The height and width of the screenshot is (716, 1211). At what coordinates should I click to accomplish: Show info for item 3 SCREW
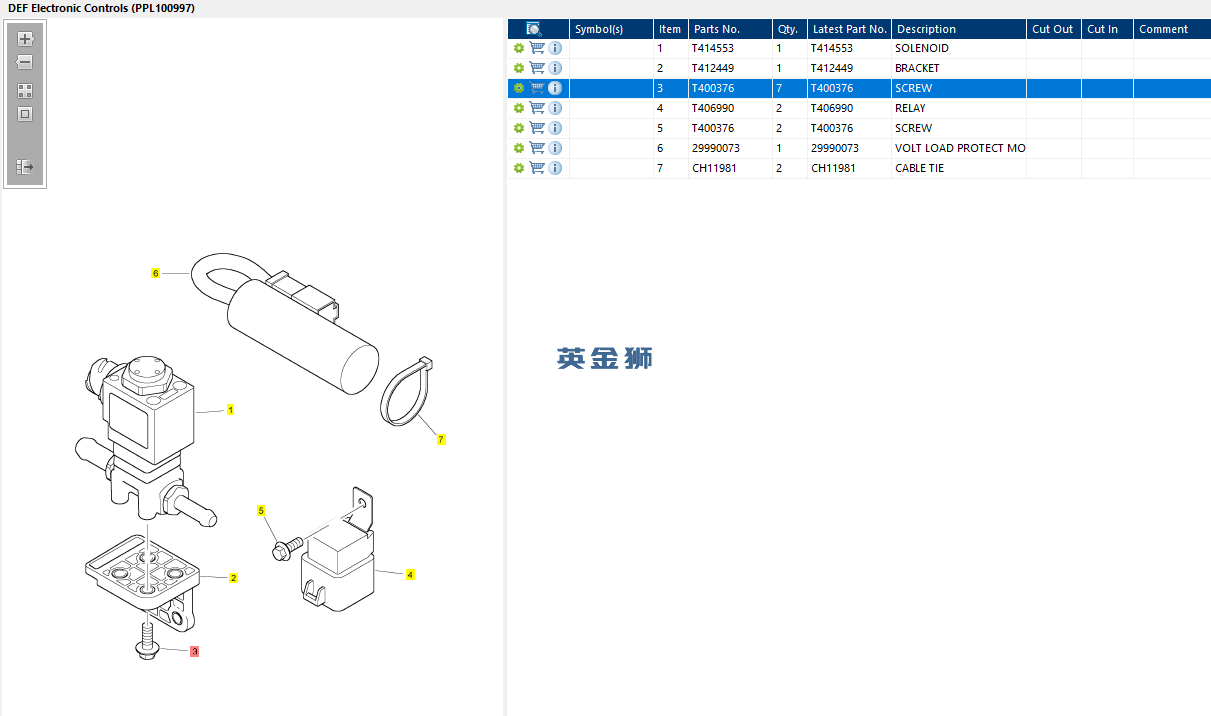click(x=555, y=88)
